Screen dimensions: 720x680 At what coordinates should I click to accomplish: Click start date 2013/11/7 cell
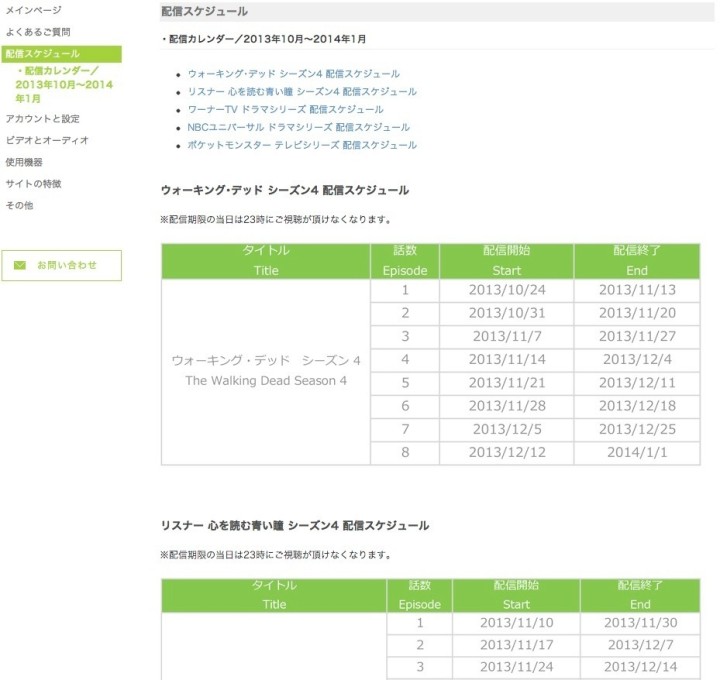click(507, 337)
